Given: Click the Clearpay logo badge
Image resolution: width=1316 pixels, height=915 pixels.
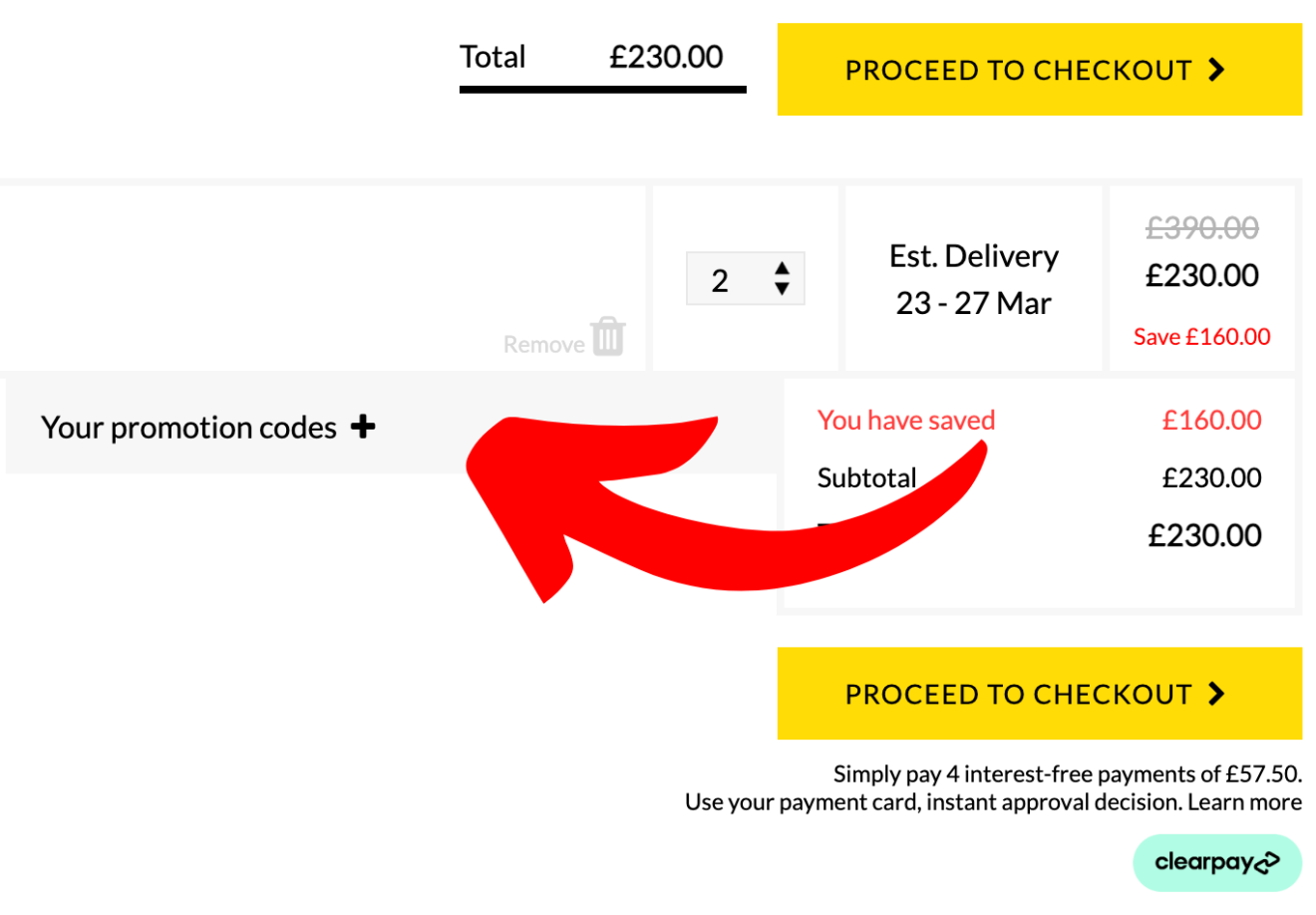Looking at the screenshot, I should 1216,861.
